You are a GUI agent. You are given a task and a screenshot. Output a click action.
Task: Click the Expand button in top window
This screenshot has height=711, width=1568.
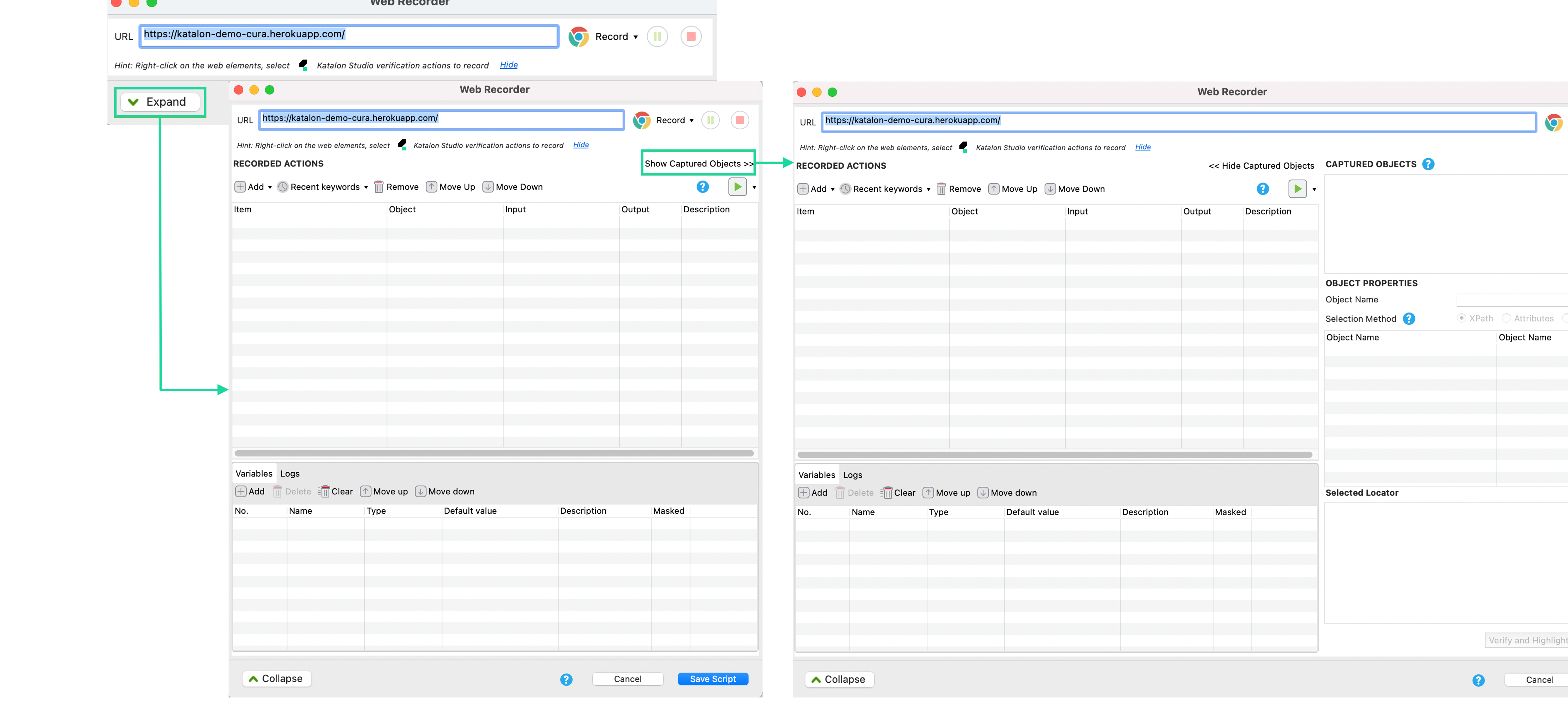tap(160, 102)
